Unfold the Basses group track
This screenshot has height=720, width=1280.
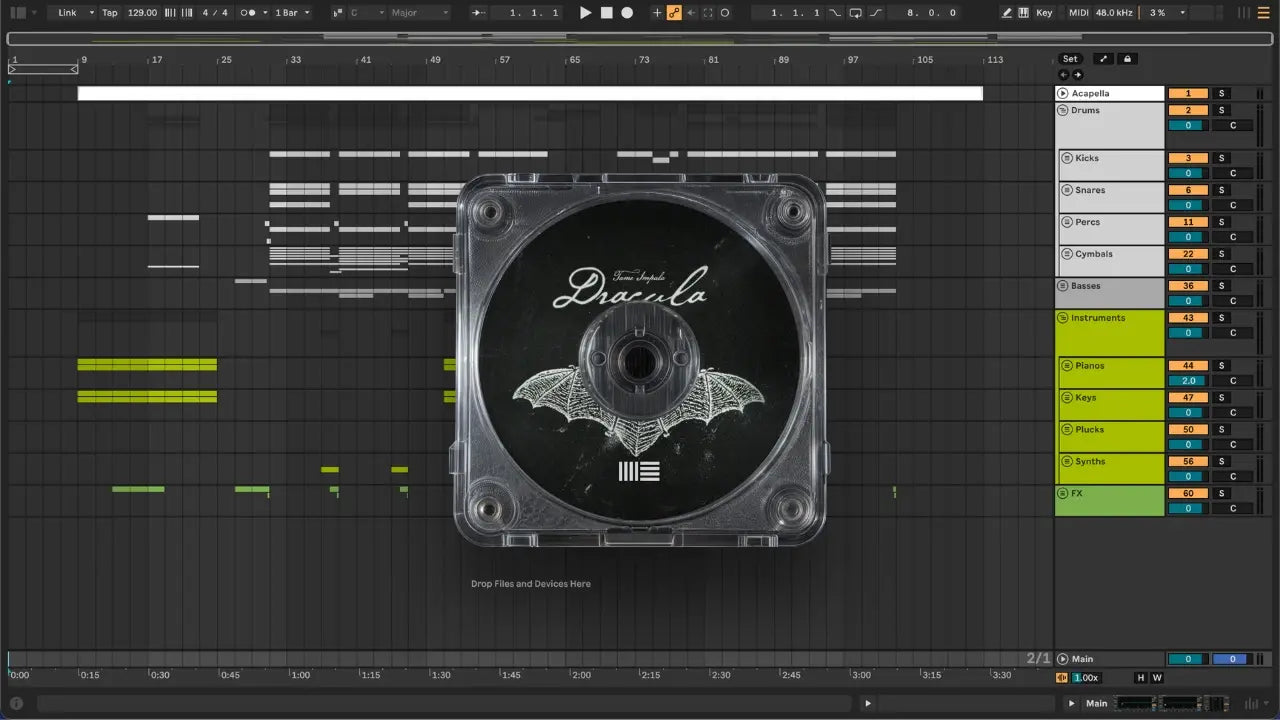pos(1063,286)
